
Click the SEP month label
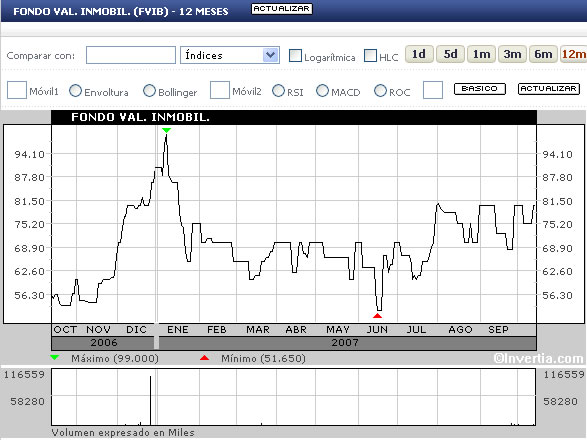pyautogui.click(x=498, y=330)
